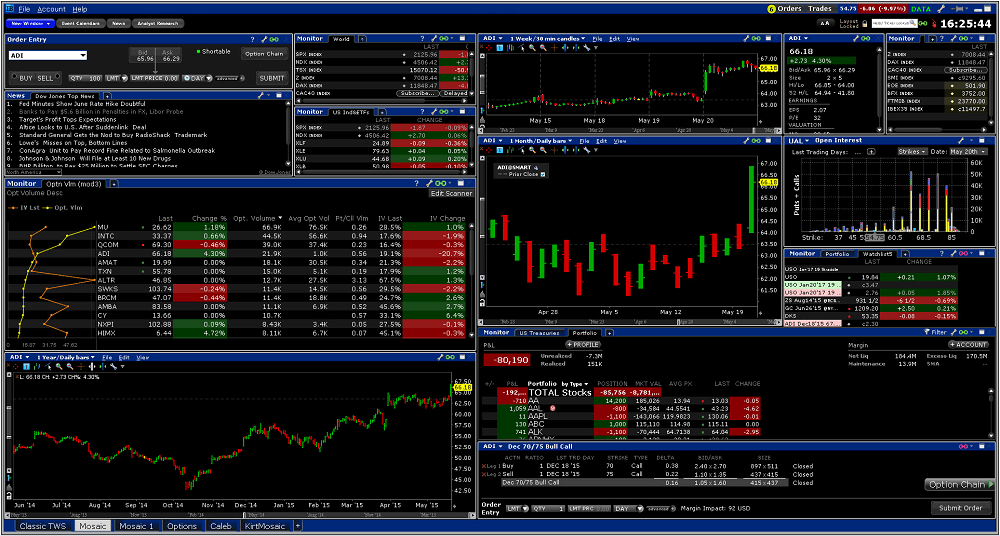This screenshot has width=1000, height=536.
Task: Click the Edit Scanner button
Action: (x=449, y=193)
